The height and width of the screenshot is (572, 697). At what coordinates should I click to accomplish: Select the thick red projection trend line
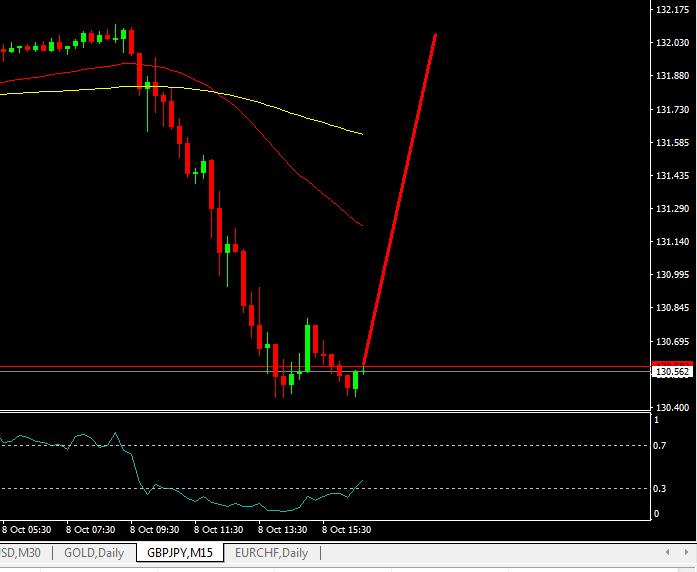399,199
